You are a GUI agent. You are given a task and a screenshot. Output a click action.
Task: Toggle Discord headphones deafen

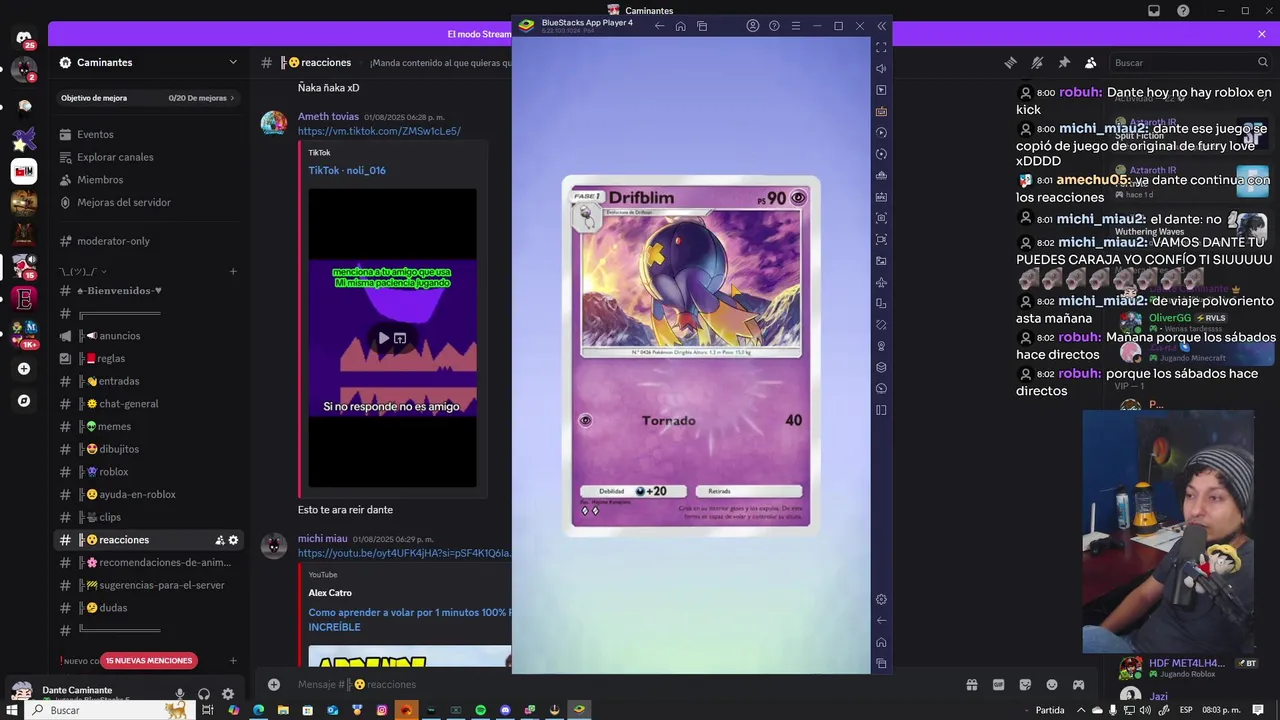204,694
